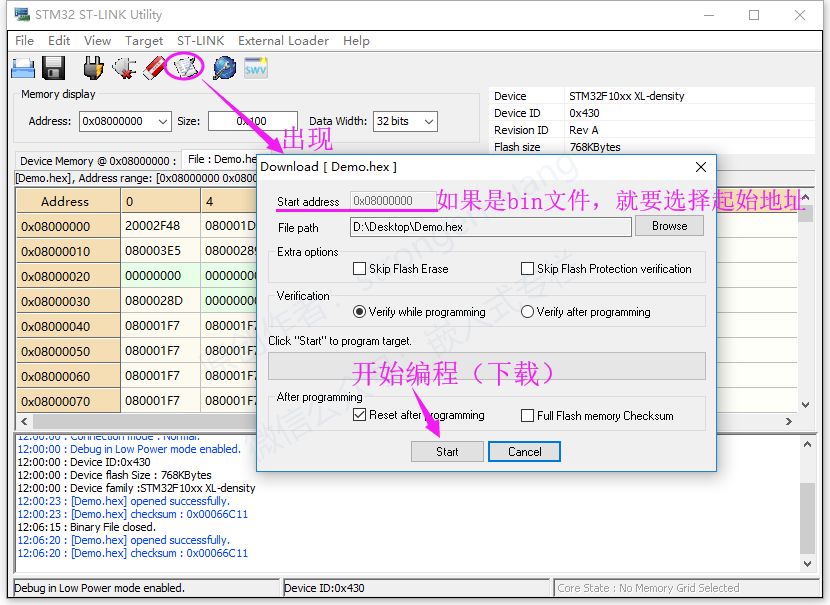Click device info value STM32F10xx XL-density
The width and height of the screenshot is (830, 605).
click(x=627, y=96)
